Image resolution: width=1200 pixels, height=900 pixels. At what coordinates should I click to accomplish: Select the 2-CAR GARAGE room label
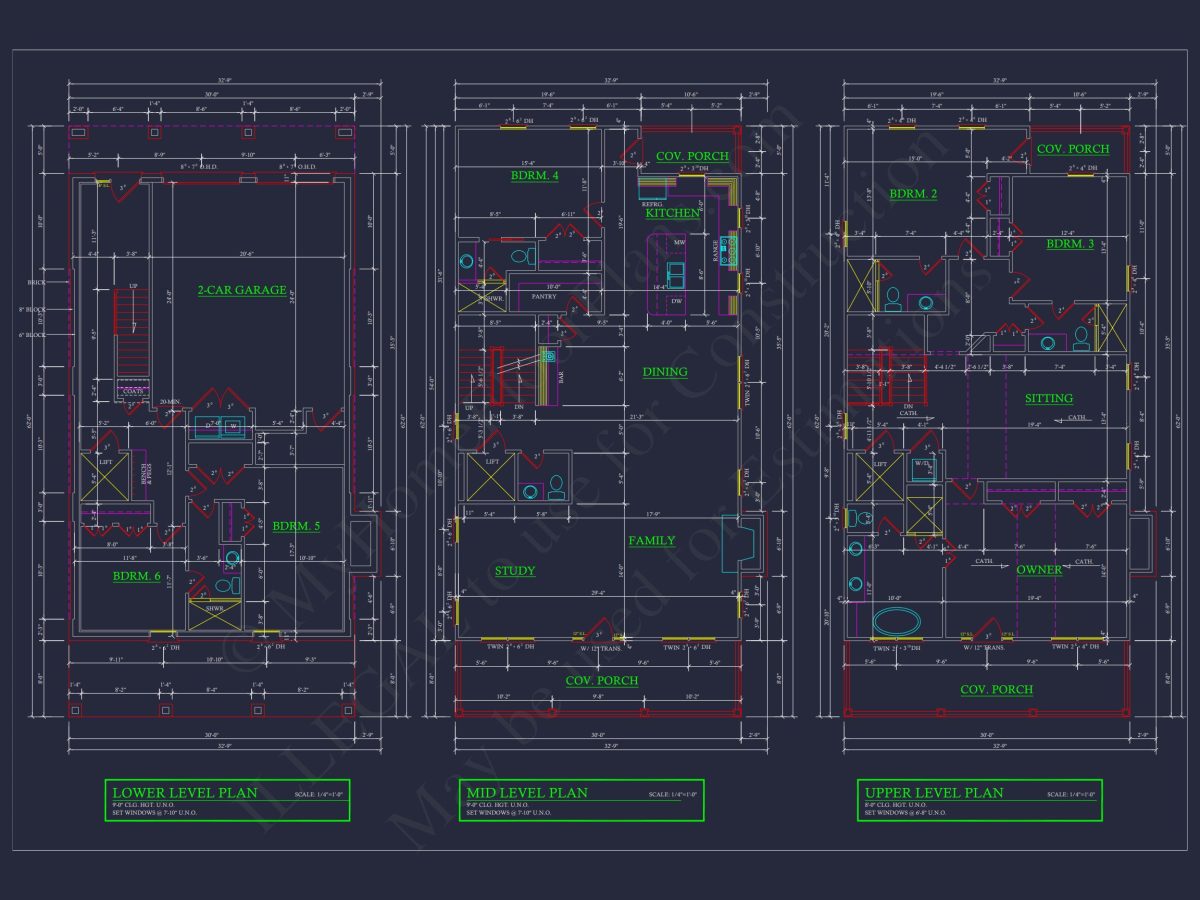point(241,291)
